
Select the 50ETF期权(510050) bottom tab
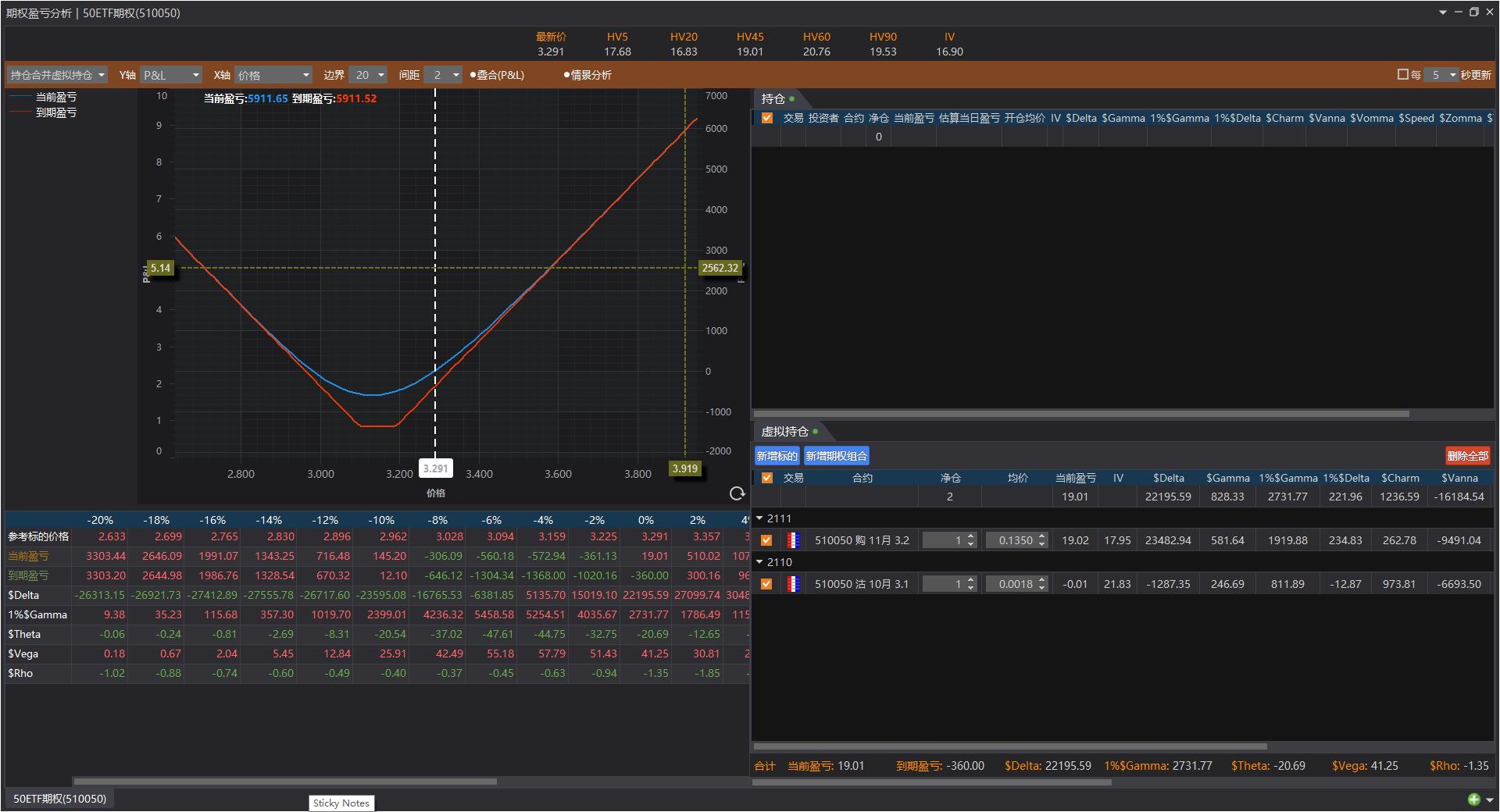(59, 799)
